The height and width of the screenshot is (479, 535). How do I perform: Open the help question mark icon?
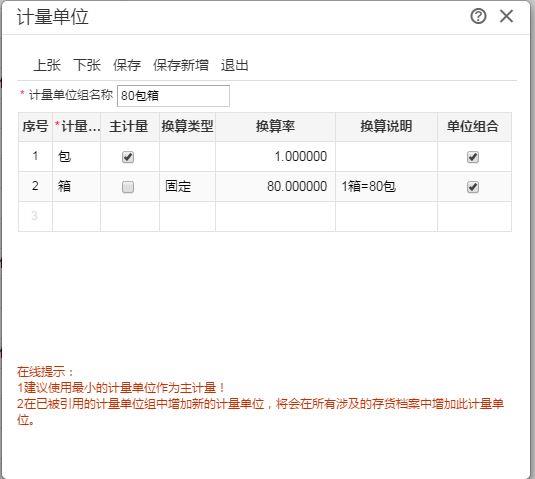pyautogui.click(x=478, y=16)
